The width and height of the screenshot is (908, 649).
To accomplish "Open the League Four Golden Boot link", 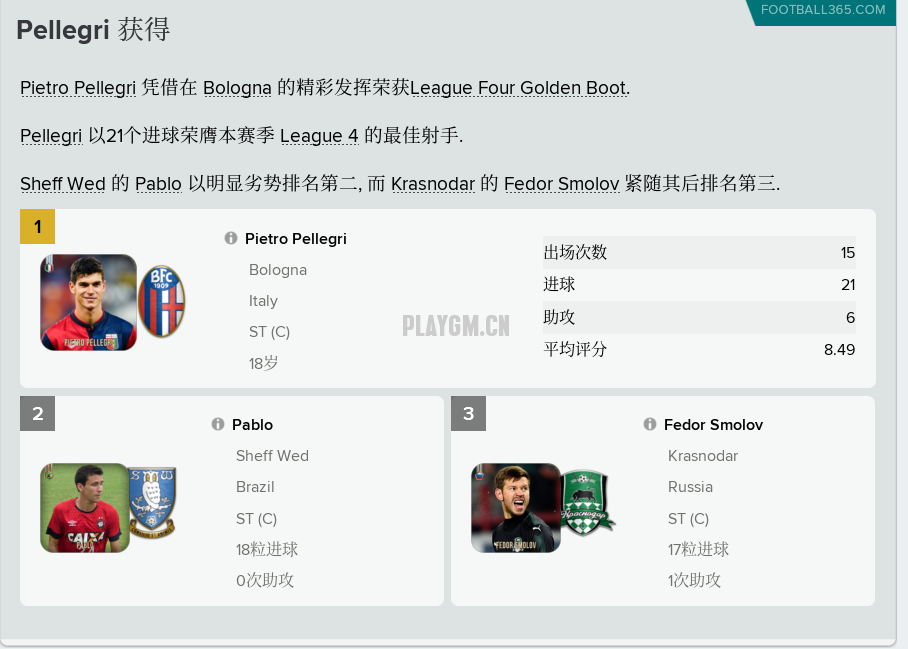I will tap(519, 88).
